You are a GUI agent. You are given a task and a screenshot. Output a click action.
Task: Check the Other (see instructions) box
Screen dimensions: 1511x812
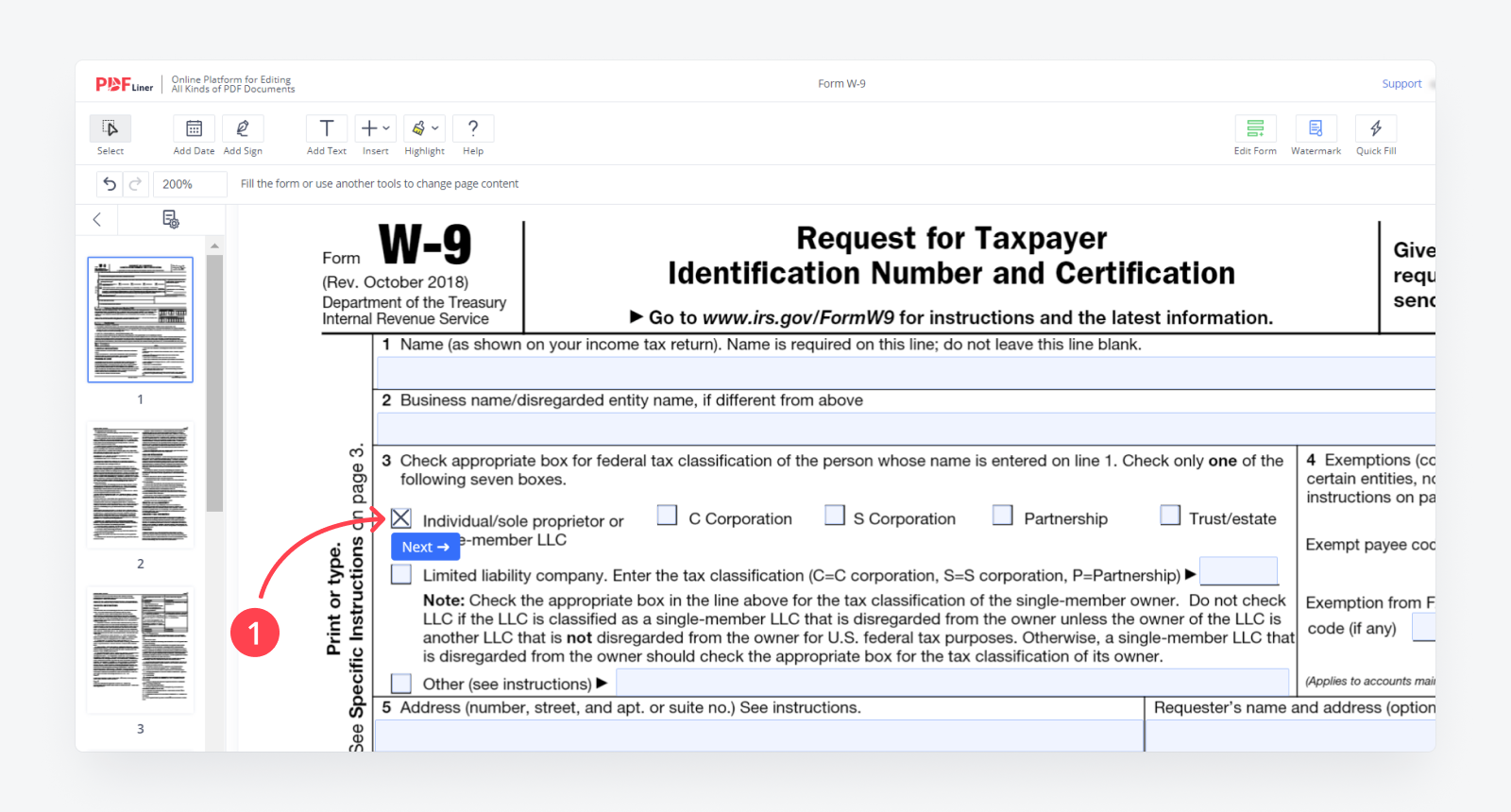[401, 683]
